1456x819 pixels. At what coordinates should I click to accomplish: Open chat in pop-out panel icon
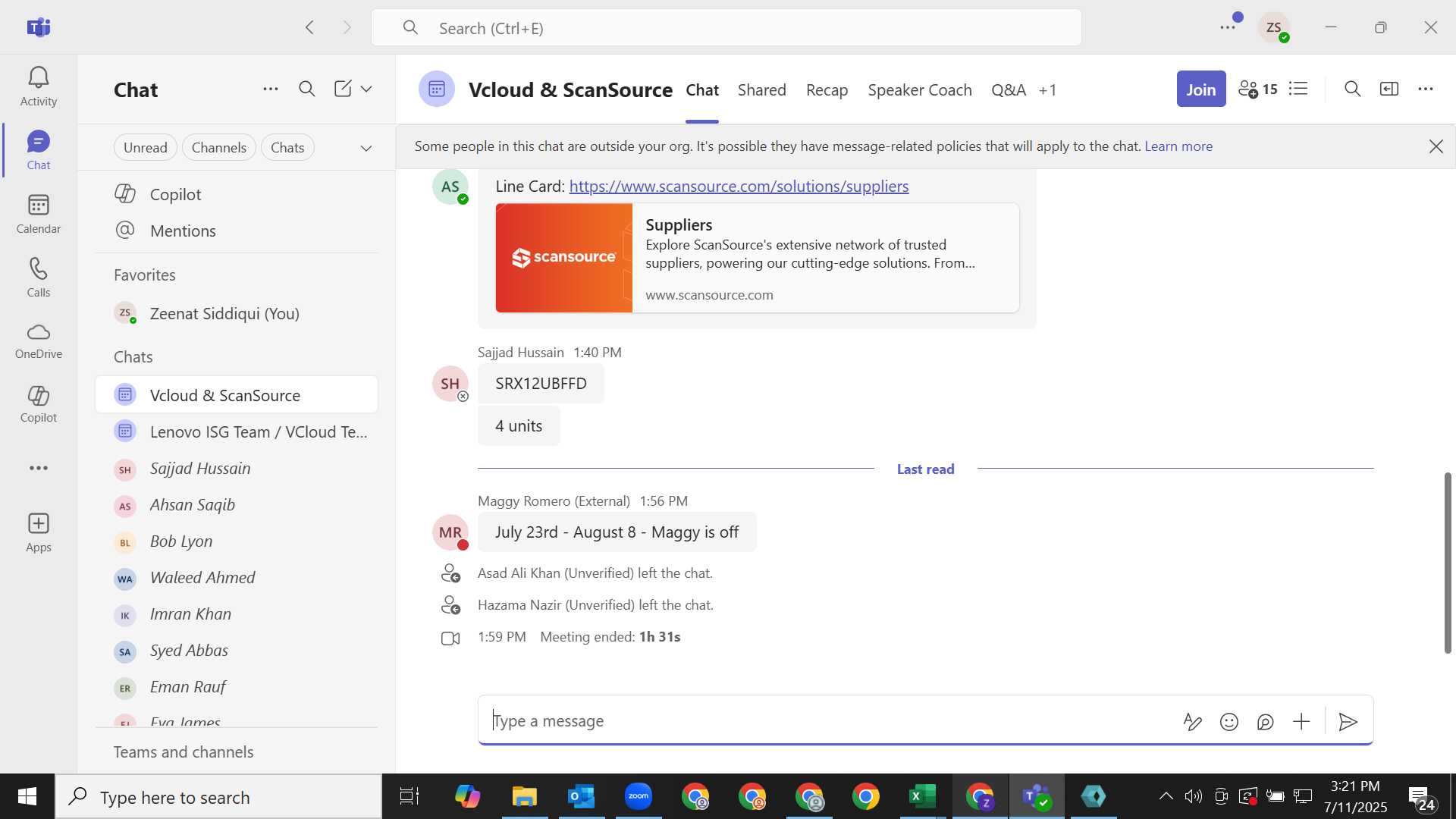(1389, 89)
